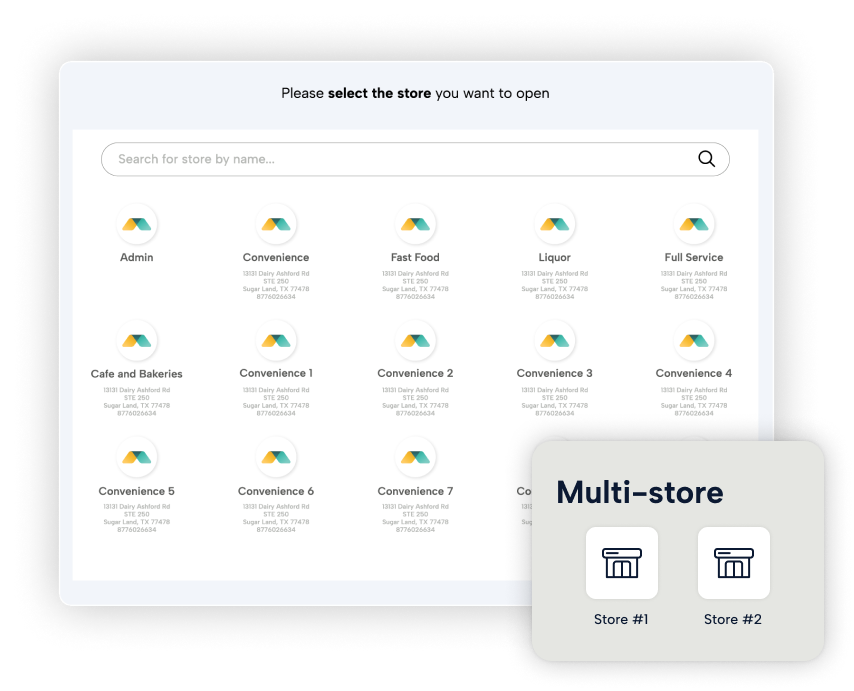Click the Store #1 storefront icon
854x691 pixels.
[x=622, y=562]
